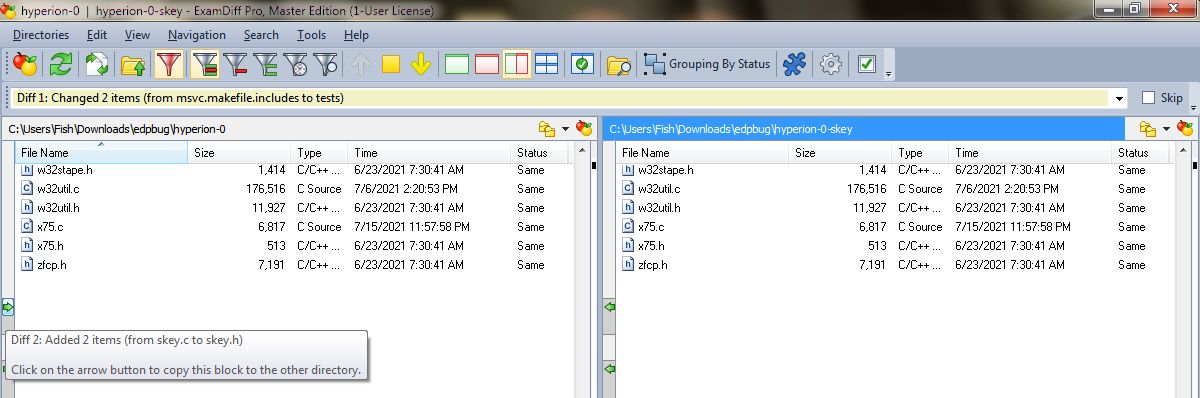This screenshot has width=1200, height=398.
Task: Click right pane browse folder icon
Action: (1147, 129)
